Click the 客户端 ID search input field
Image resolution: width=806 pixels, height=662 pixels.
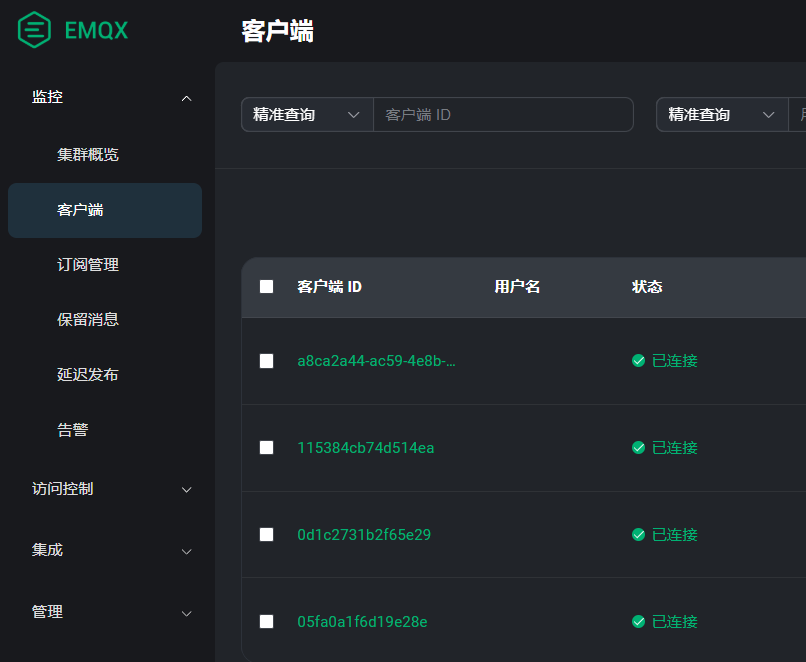click(502, 115)
